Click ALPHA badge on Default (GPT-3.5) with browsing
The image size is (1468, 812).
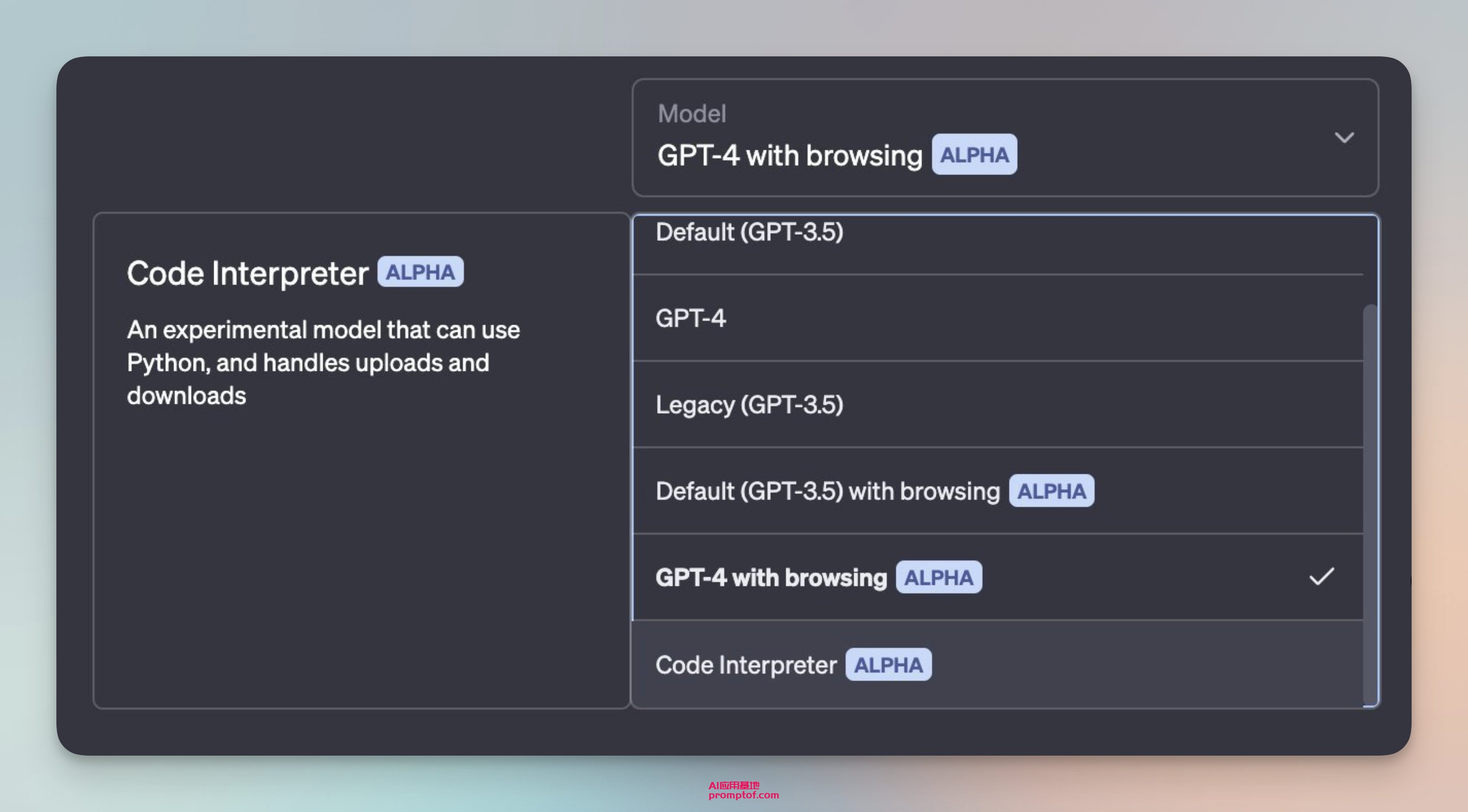[x=1051, y=491]
